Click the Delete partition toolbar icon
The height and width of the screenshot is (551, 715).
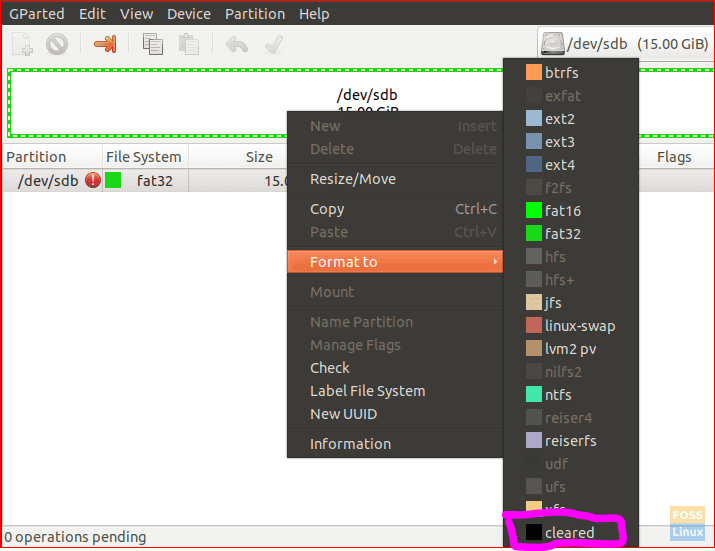[x=57, y=44]
